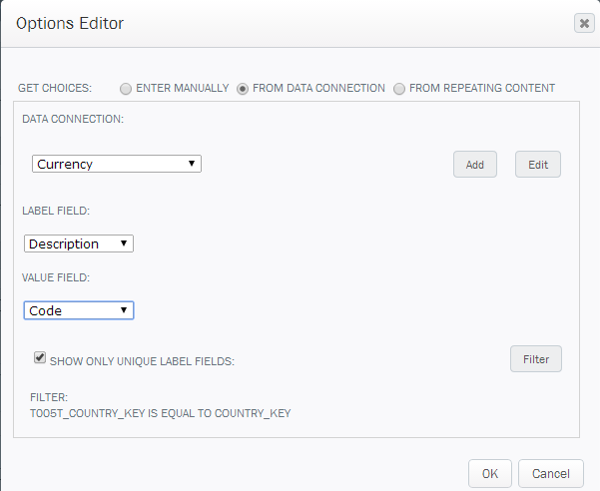Click the Get Choices label
Image resolution: width=600 pixels, height=491 pixels.
(55, 88)
